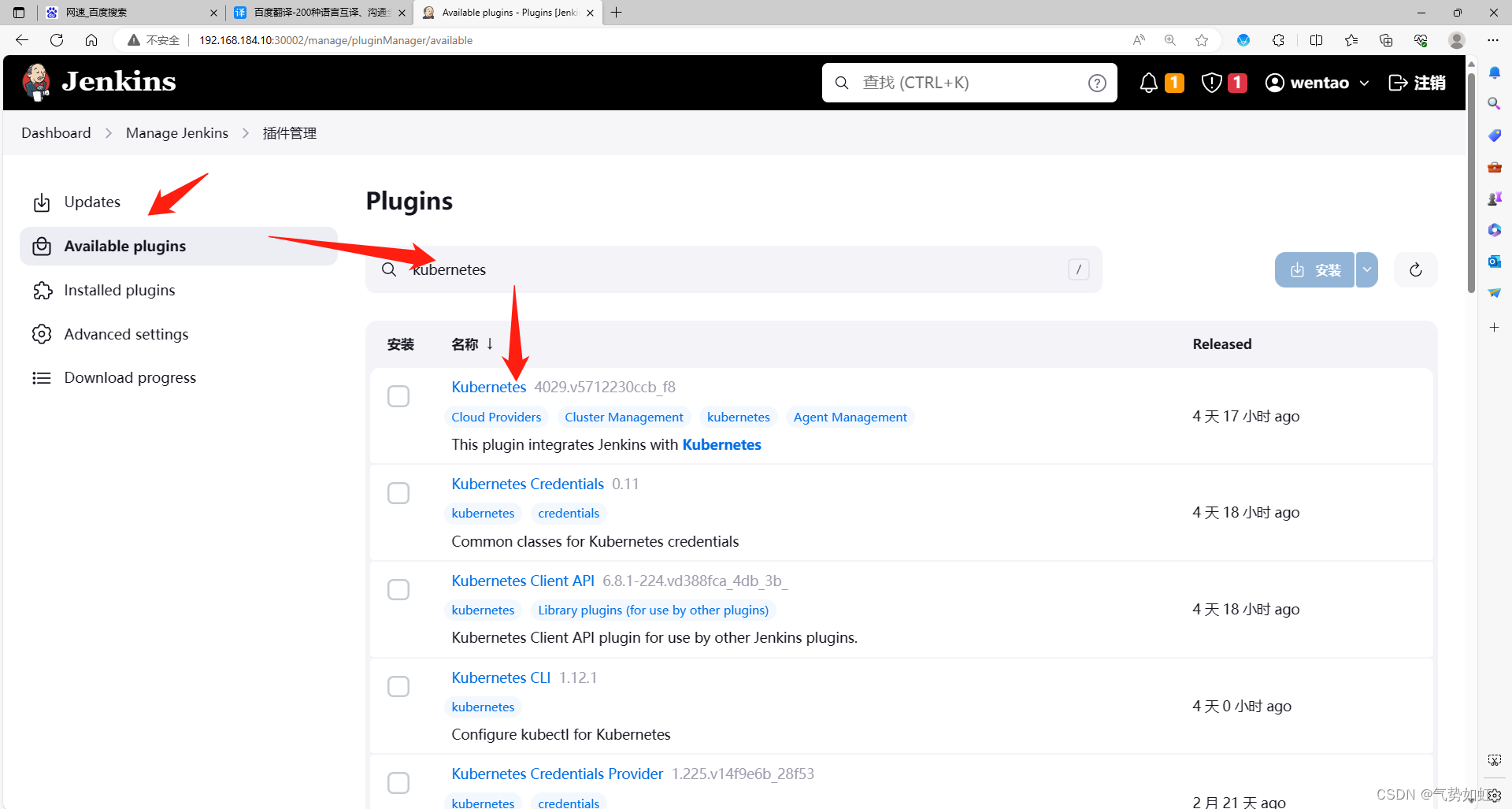Image resolution: width=1512 pixels, height=809 pixels.
Task: Open tools briefcase icon in Edge sidebar
Action: 1494,167
